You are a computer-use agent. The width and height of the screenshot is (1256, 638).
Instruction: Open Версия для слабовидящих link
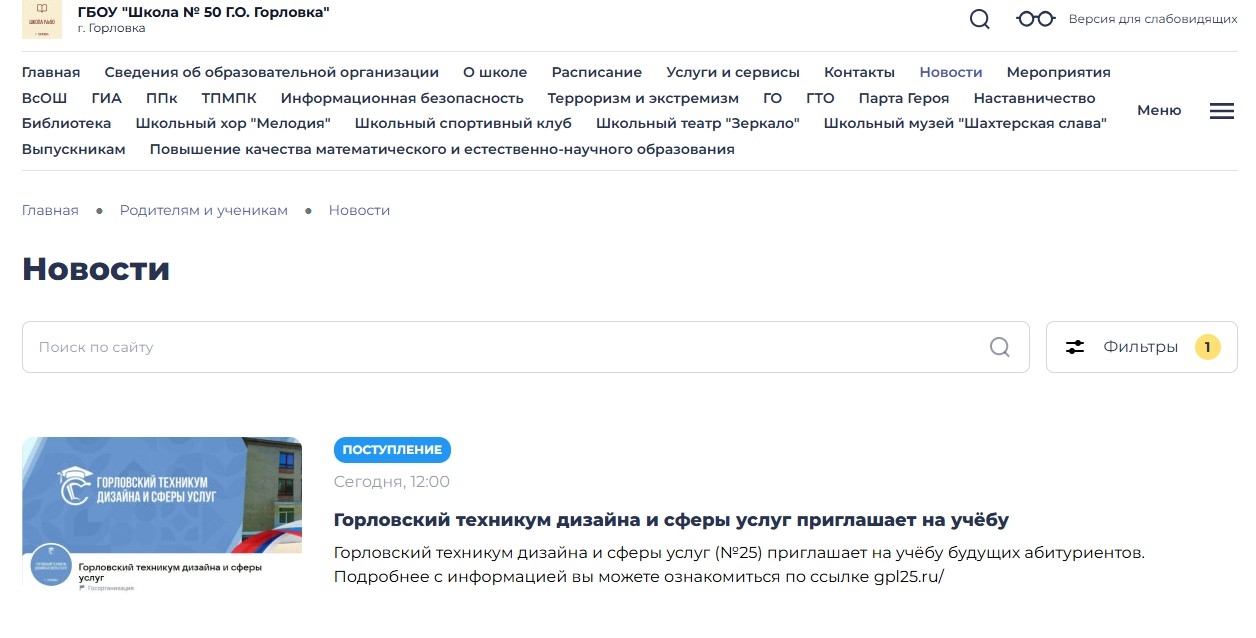(x=1153, y=19)
